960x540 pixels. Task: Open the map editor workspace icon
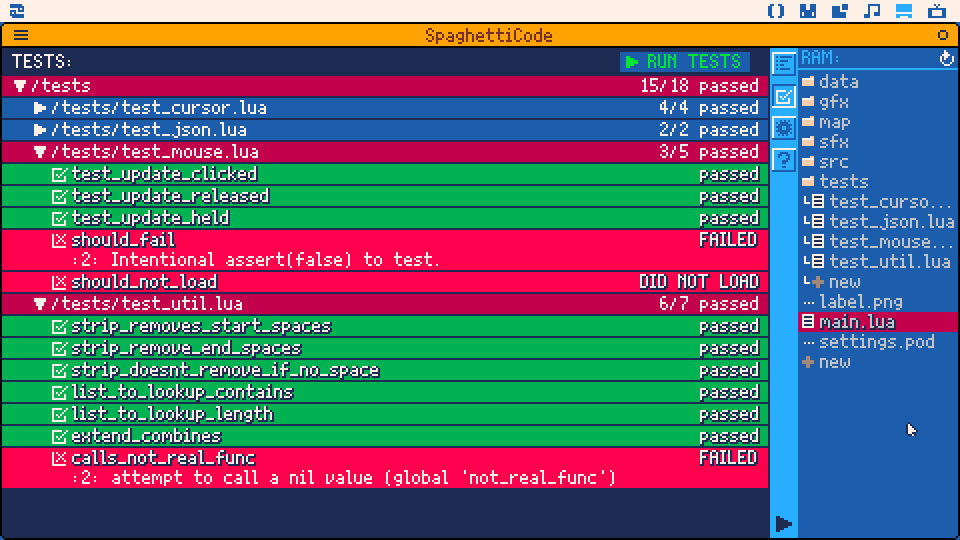click(x=840, y=11)
